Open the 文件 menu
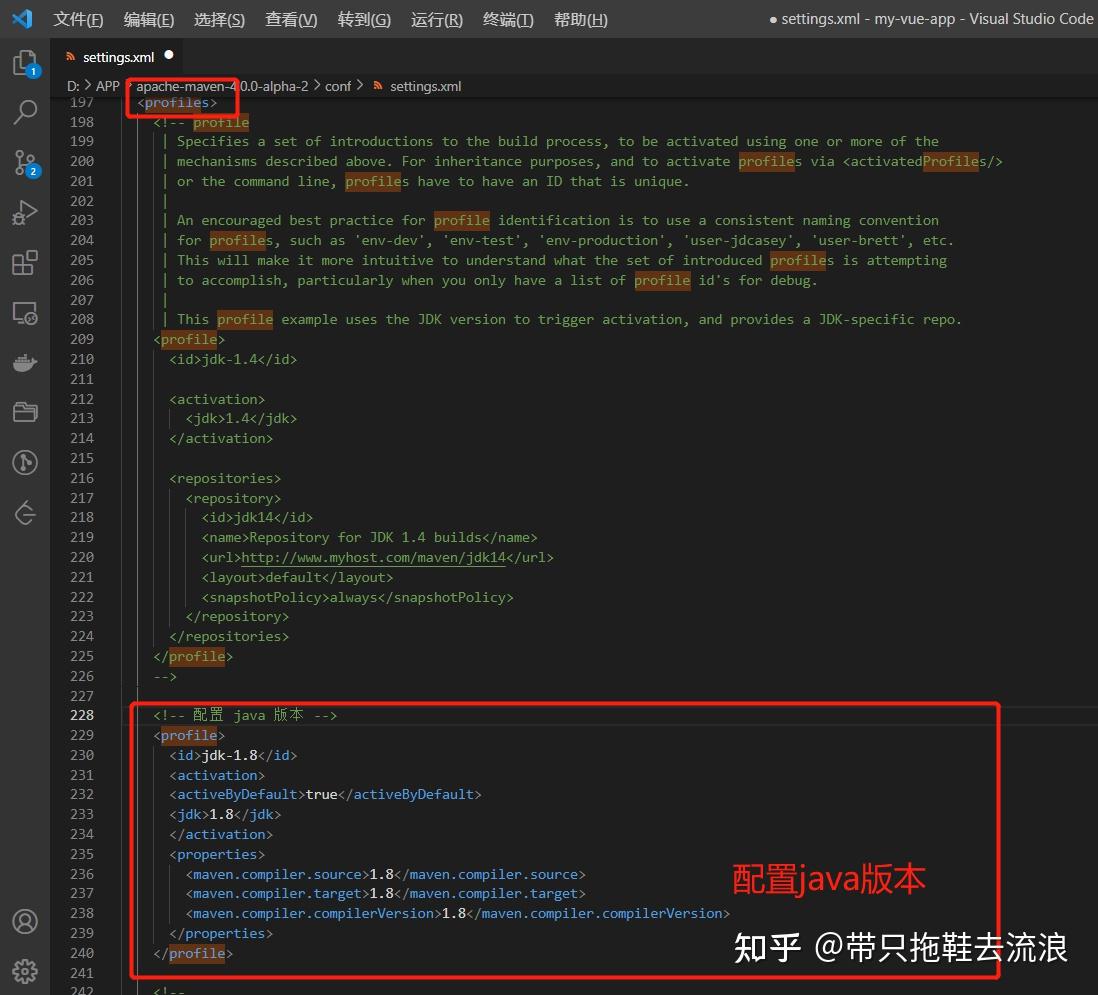 point(78,19)
